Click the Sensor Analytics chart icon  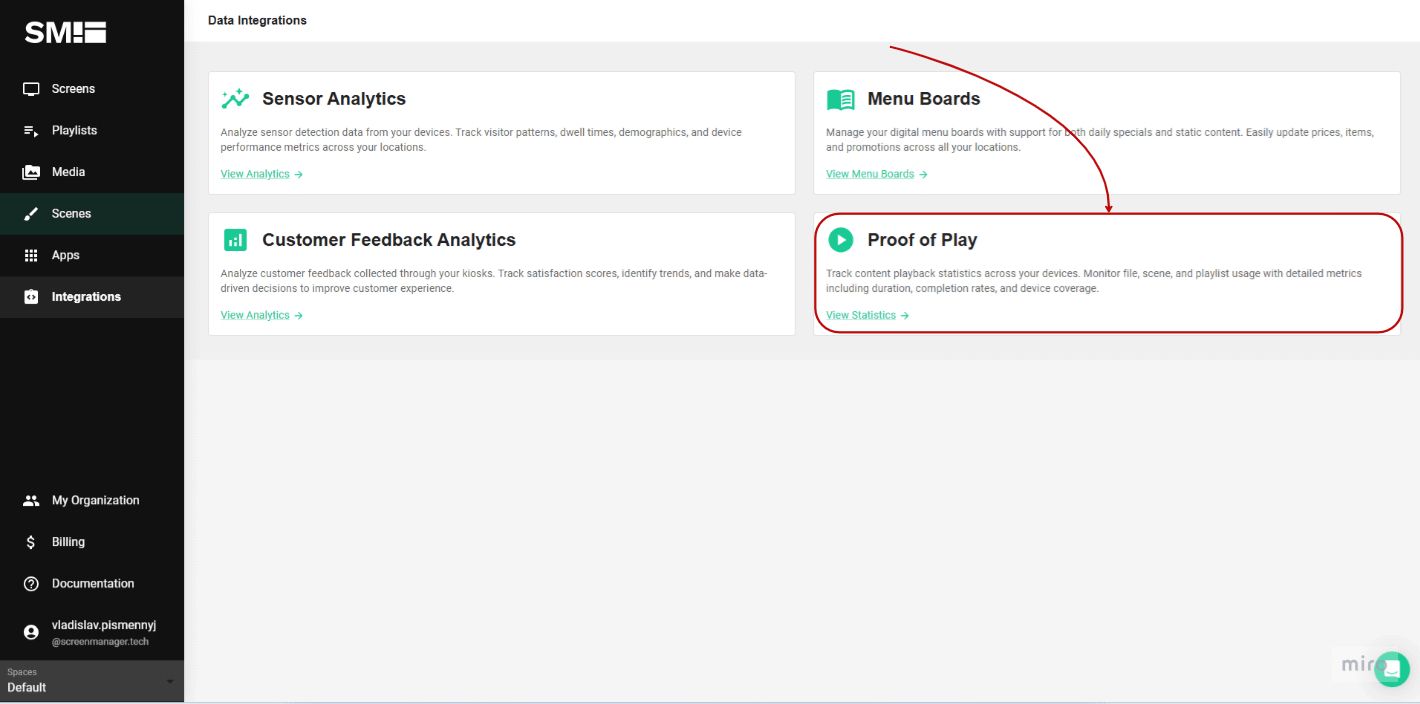click(x=235, y=99)
